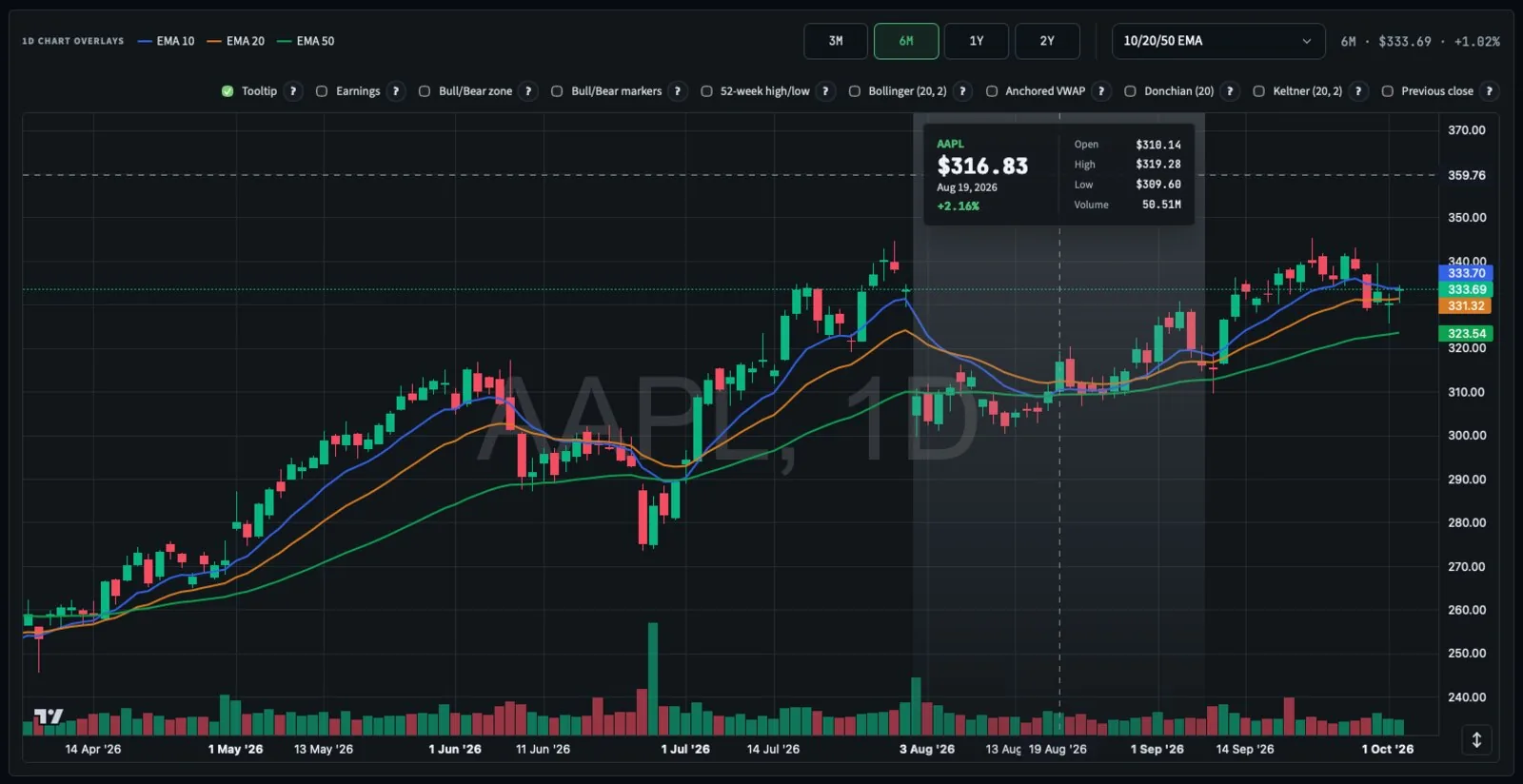This screenshot has height=784, width=1523.
Task: Open help icon next to Earnings
Action: click(396, 91)
